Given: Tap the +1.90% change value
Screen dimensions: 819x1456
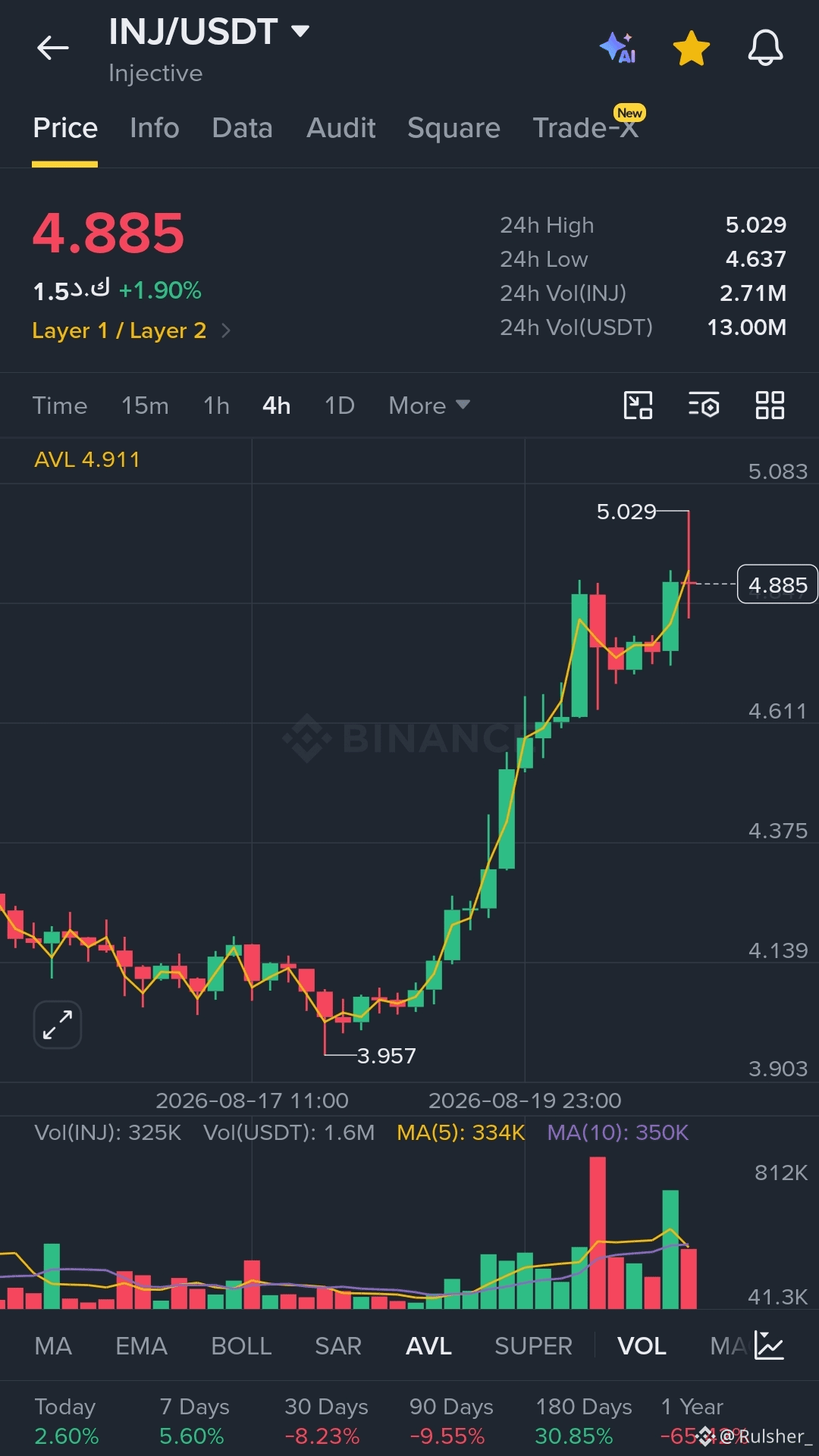Looking at the screenshot, I should point(160,290).
